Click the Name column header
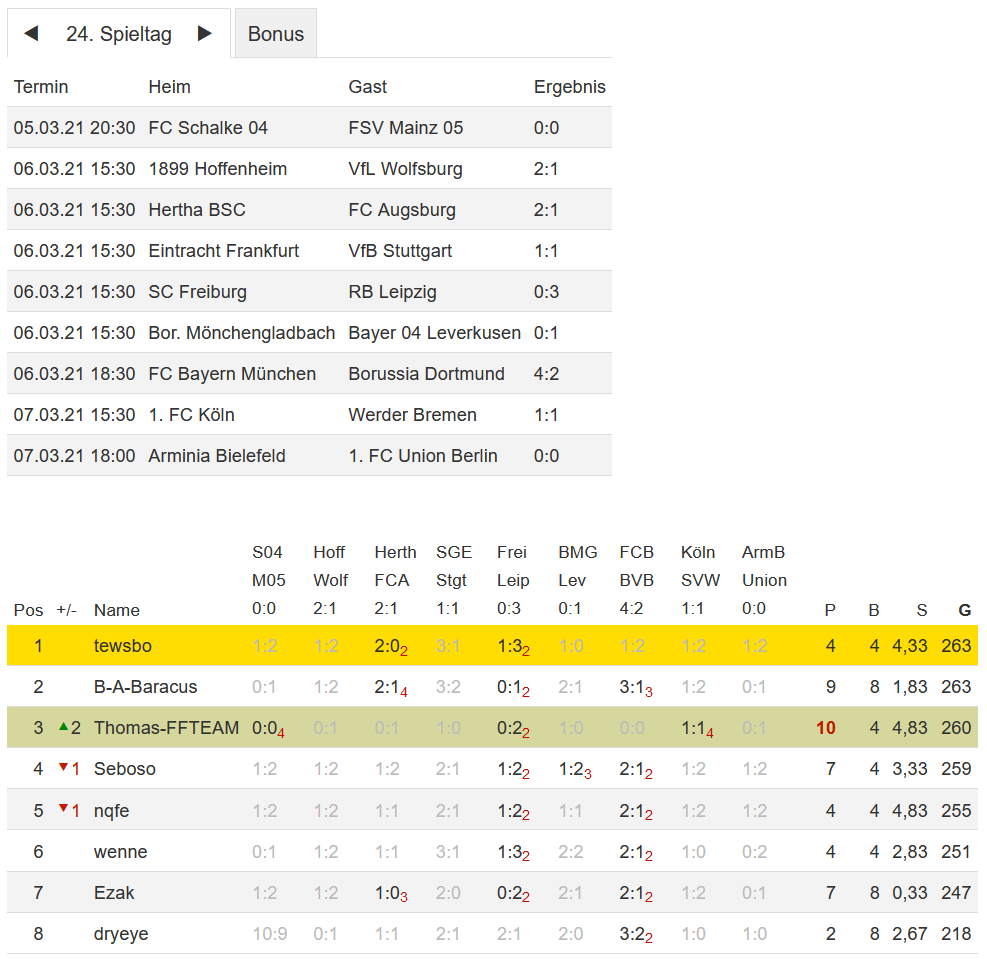Viewport: 987px width, 969px height. tap(116, 610)
